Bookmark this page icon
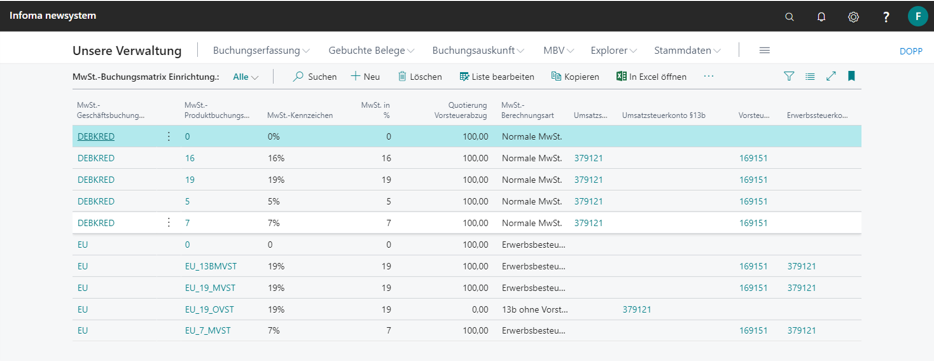 click(851, 76)
